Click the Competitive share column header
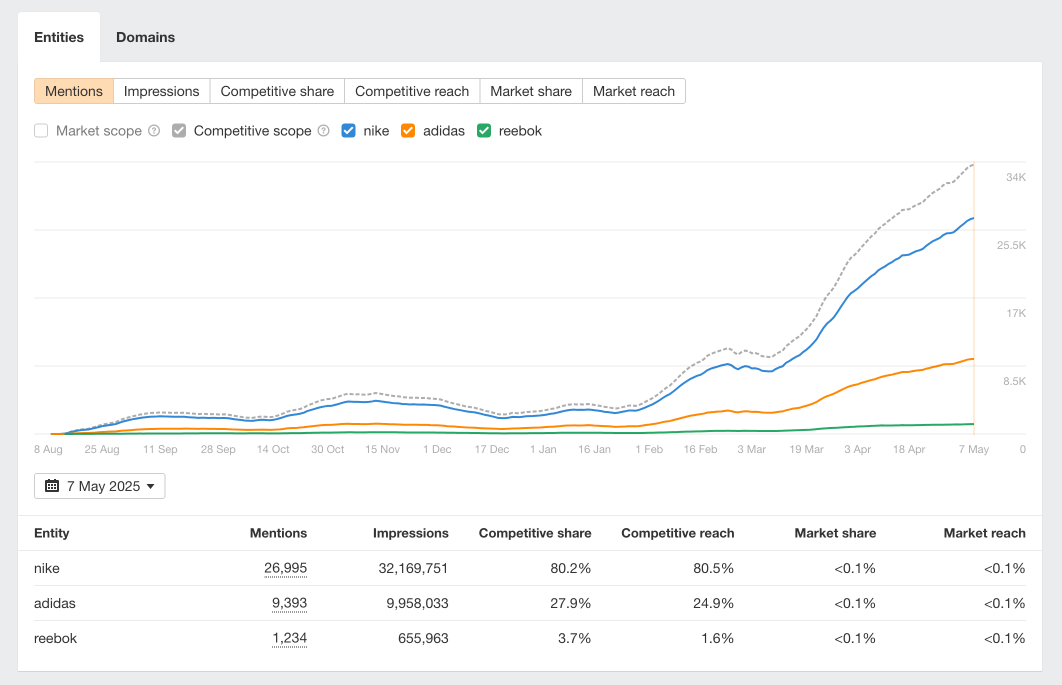The height and width of the screenshot is (685, 1062). tap(535, 533)
